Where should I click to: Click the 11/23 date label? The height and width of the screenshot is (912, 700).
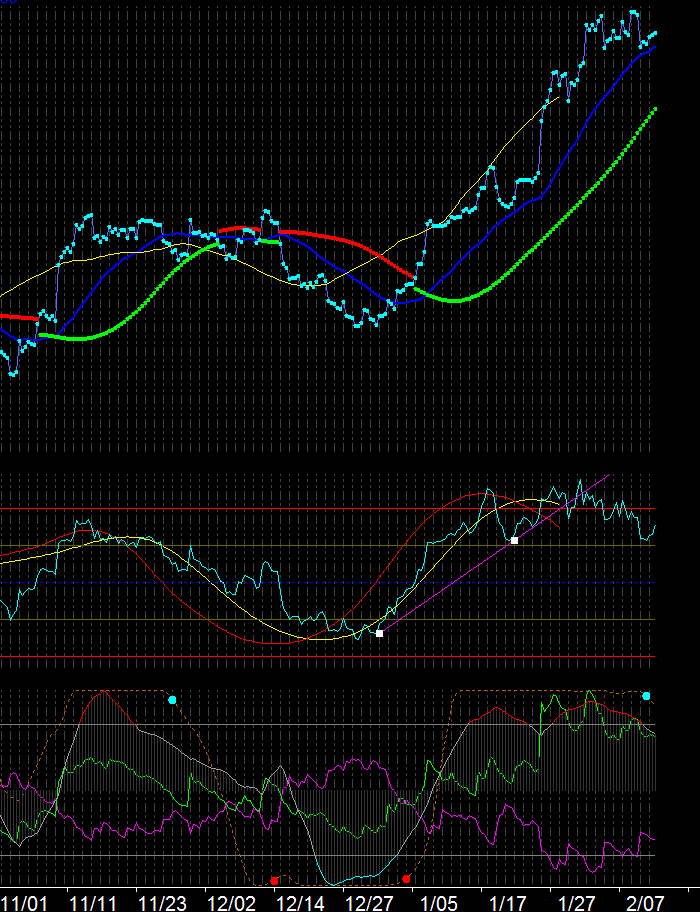click(x=162, y=903)
